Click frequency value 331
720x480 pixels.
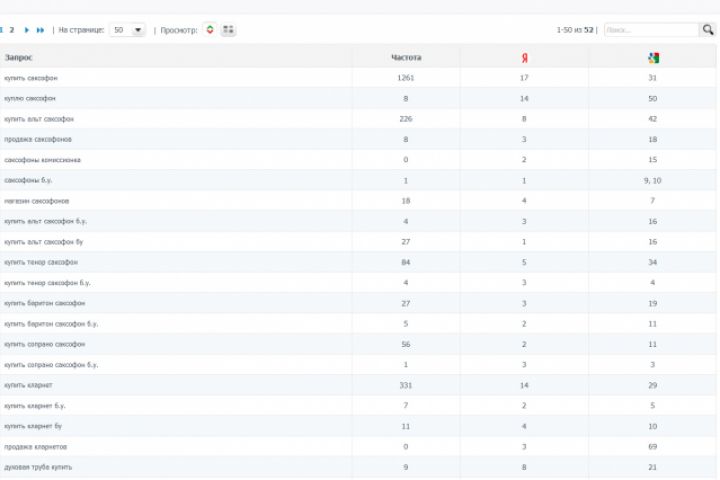[406, 385]
